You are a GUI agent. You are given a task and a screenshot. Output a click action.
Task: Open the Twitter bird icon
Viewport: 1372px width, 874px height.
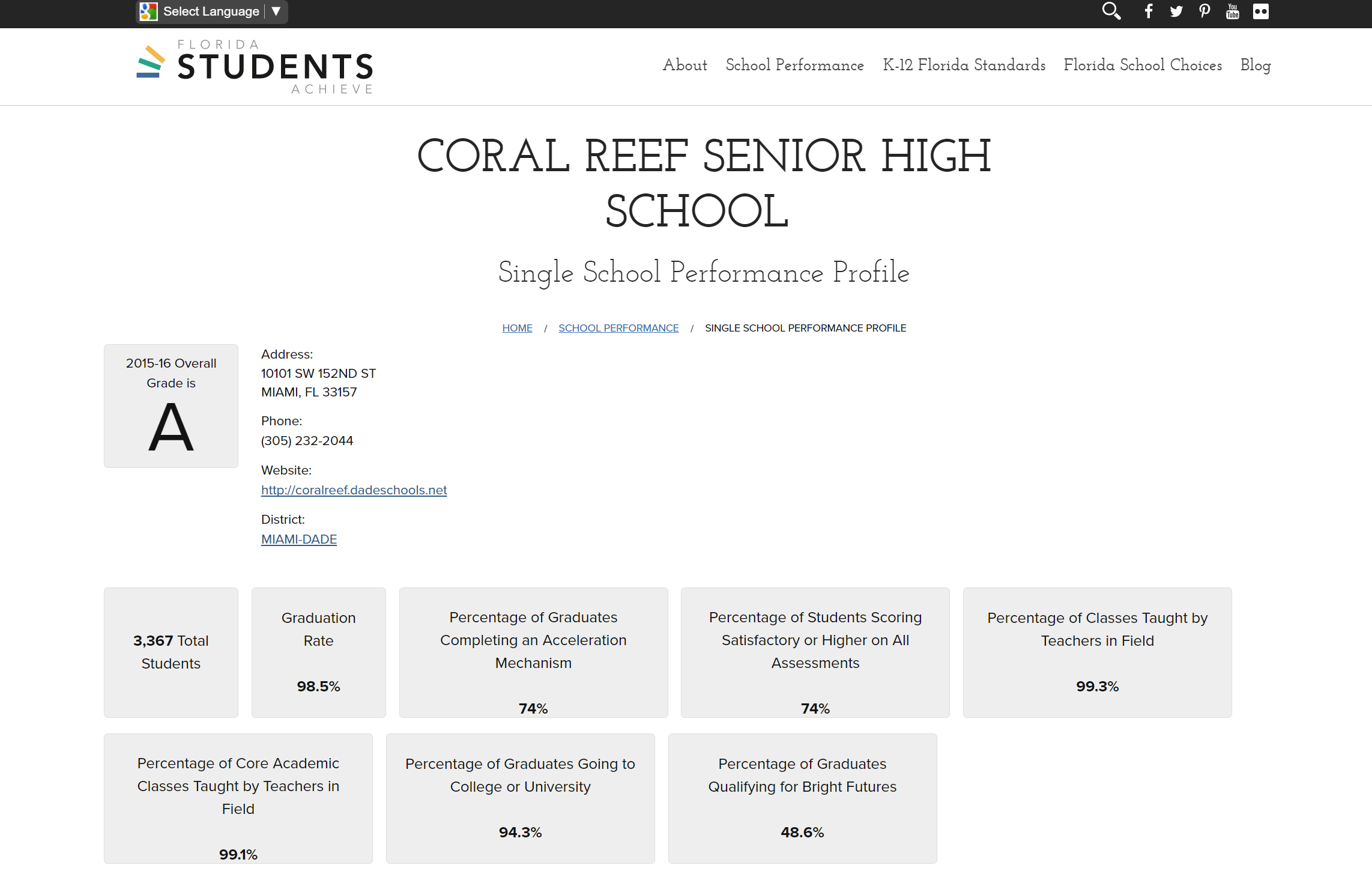1176,11
